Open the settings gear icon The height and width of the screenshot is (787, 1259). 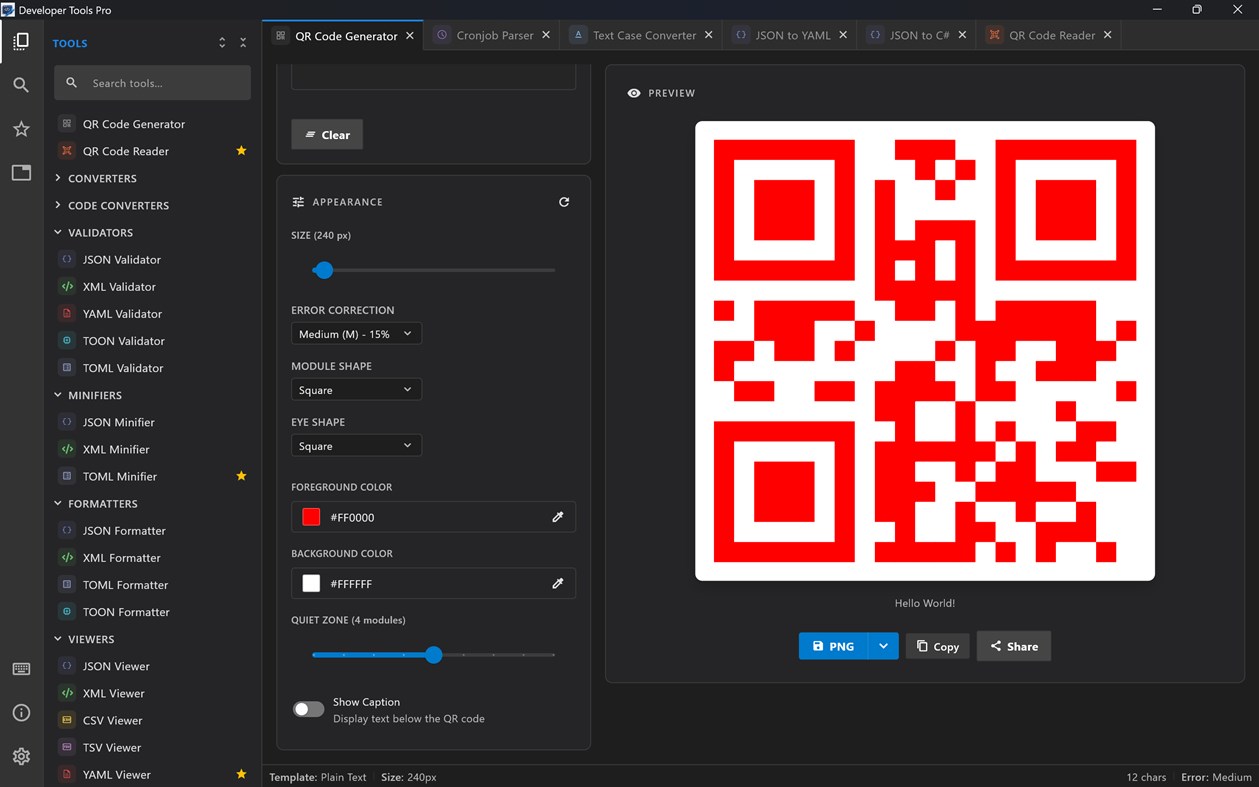[x=21, y=756]
